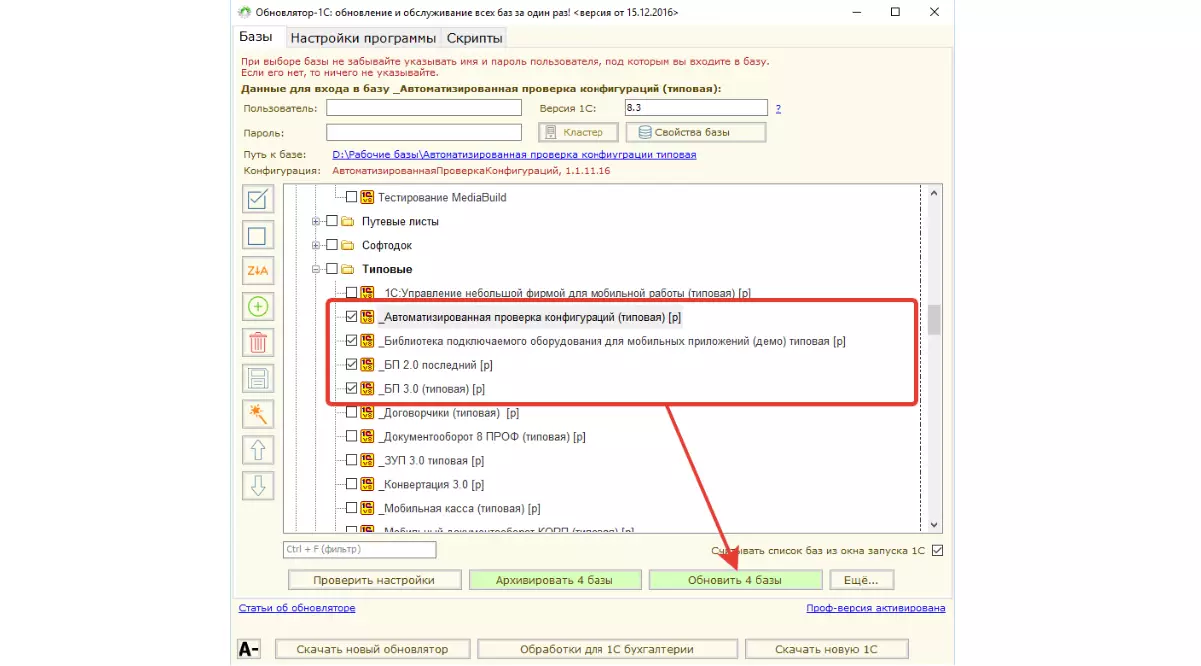Click Проверить настройки button
This screenshot has width=1201, height=666.
click(375, 580)
